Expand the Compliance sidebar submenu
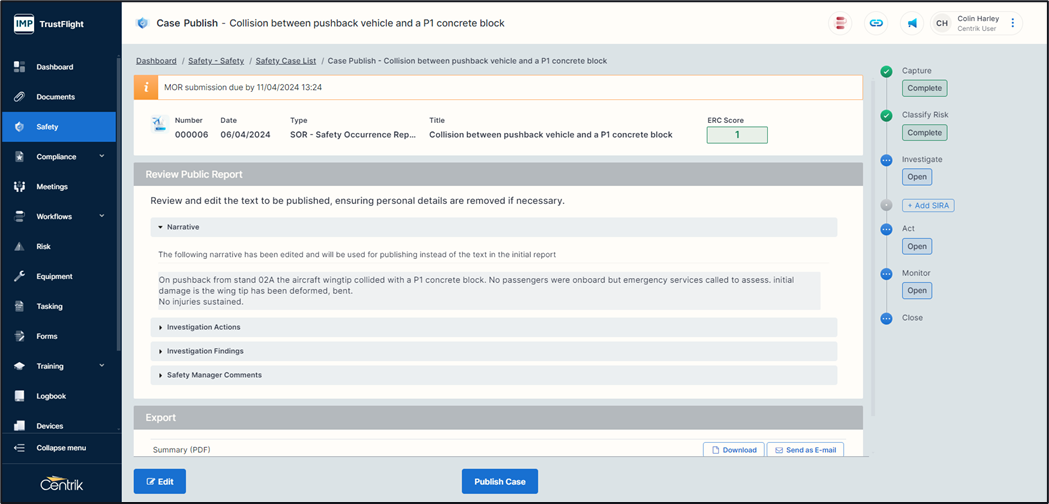1049x504 pixels. [x=102, y=157]
